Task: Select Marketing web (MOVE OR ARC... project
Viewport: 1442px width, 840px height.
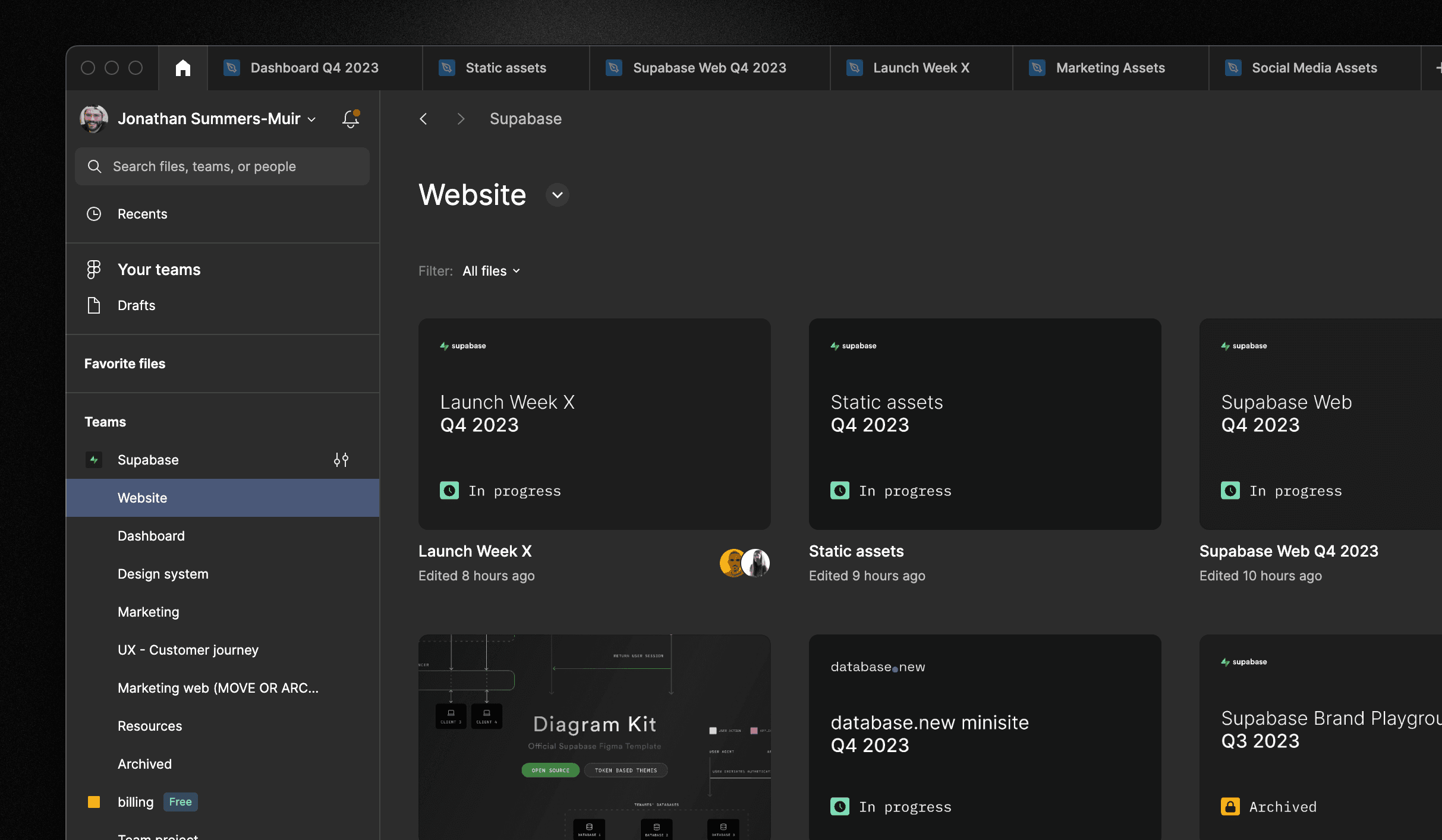Action: tap(222, 688)
